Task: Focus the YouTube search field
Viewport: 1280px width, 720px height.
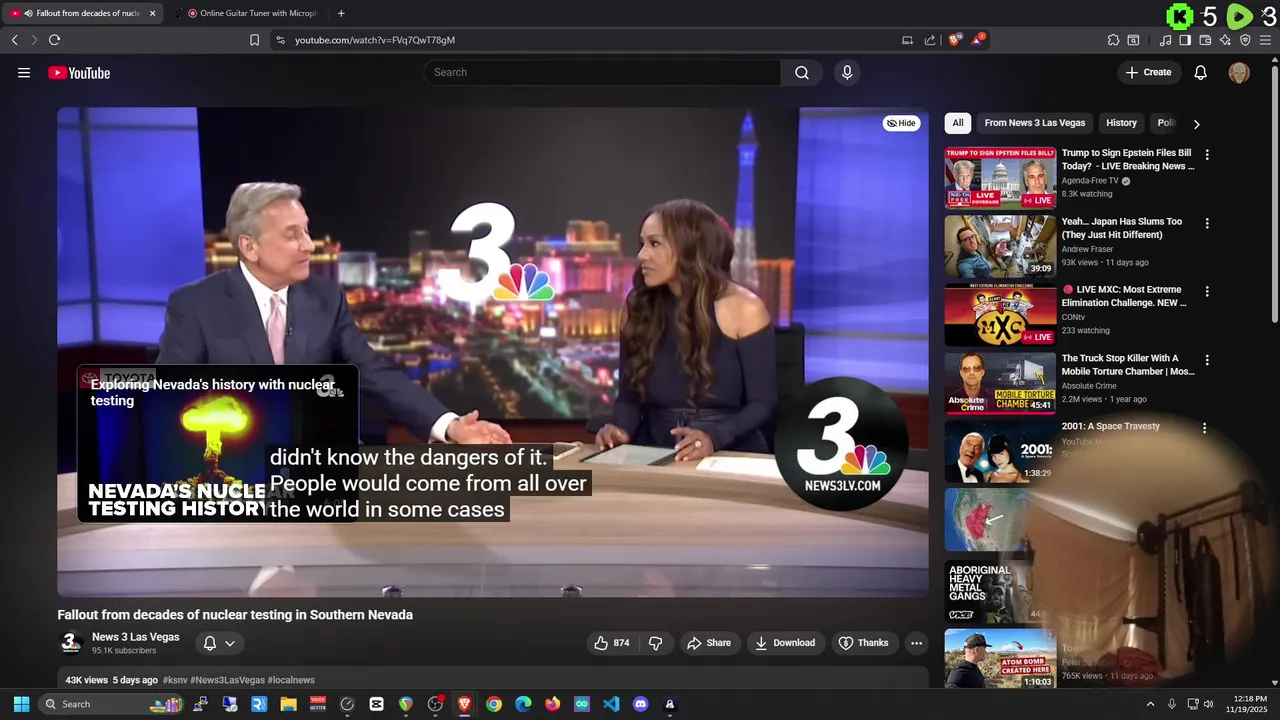Action: click(603, 72)
